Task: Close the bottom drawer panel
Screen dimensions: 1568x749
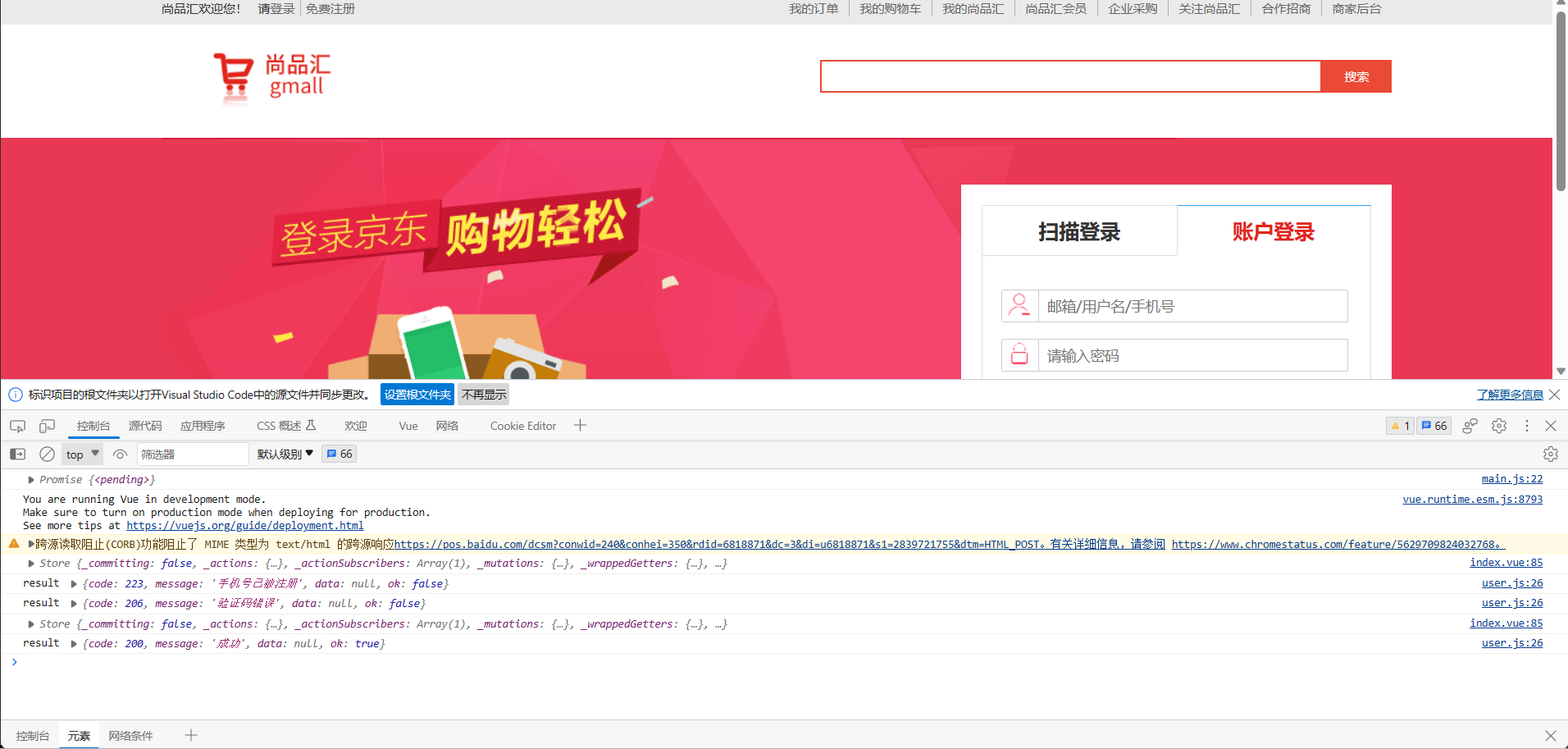Action: (1550, 736)
